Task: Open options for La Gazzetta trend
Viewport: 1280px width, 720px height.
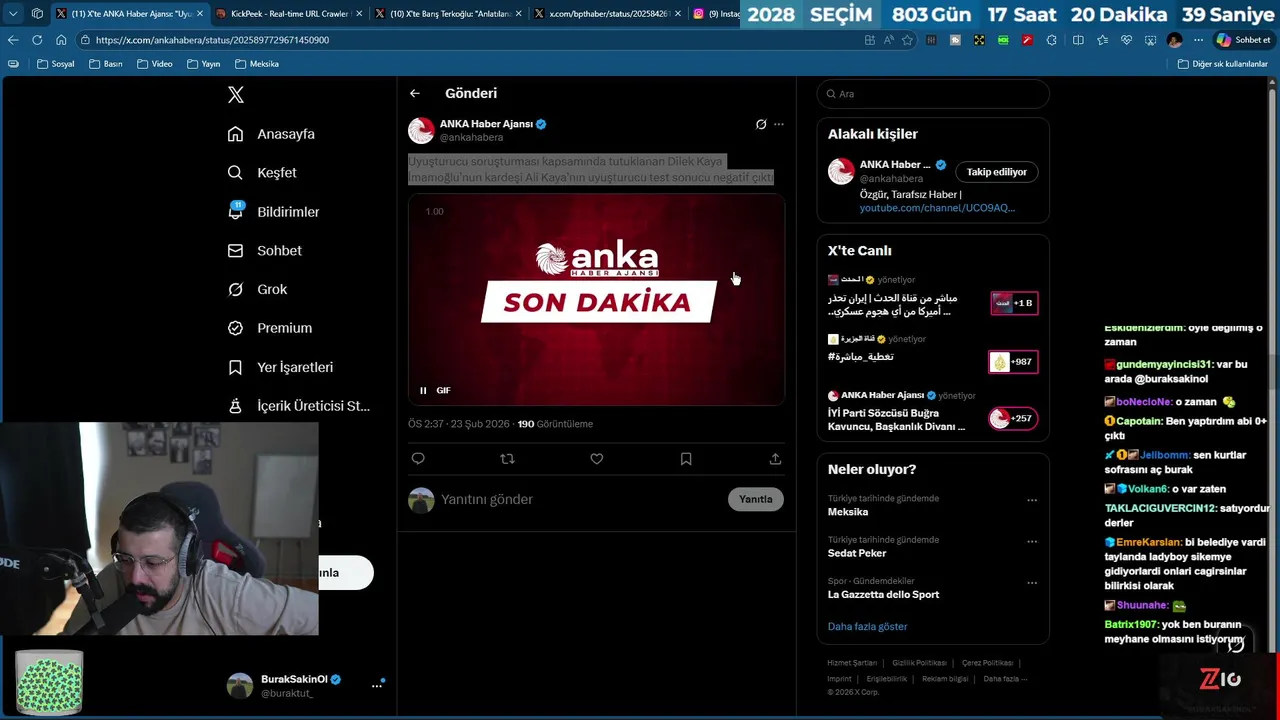Action: [1032, 583]
